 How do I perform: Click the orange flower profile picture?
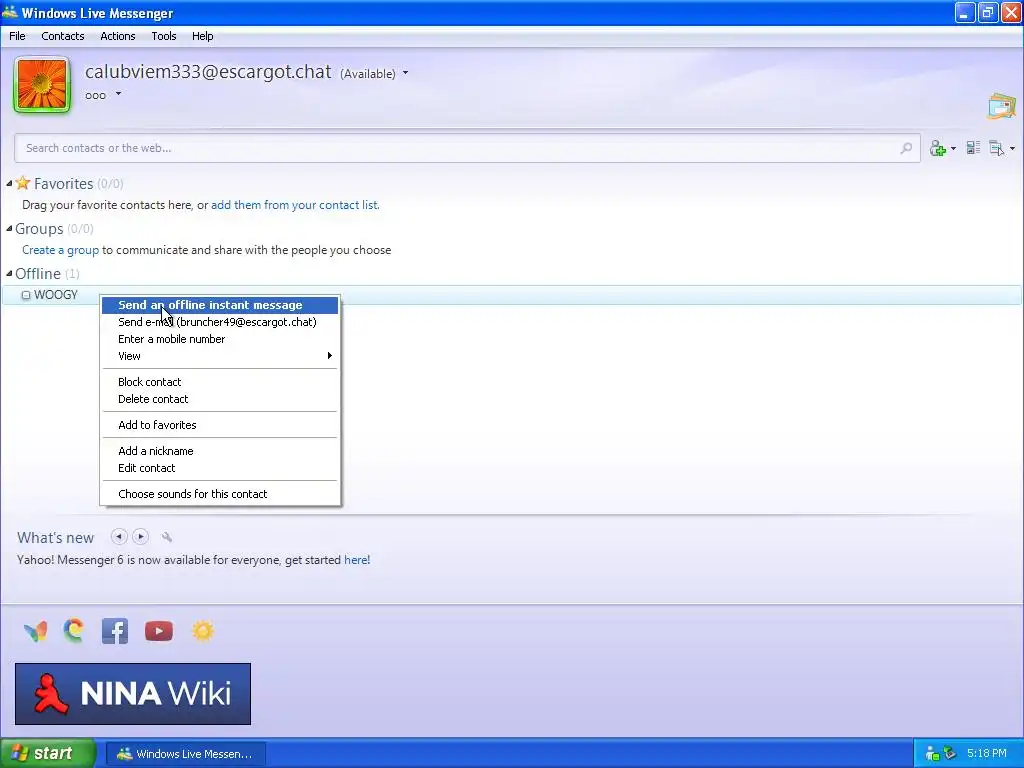point(42,84)
